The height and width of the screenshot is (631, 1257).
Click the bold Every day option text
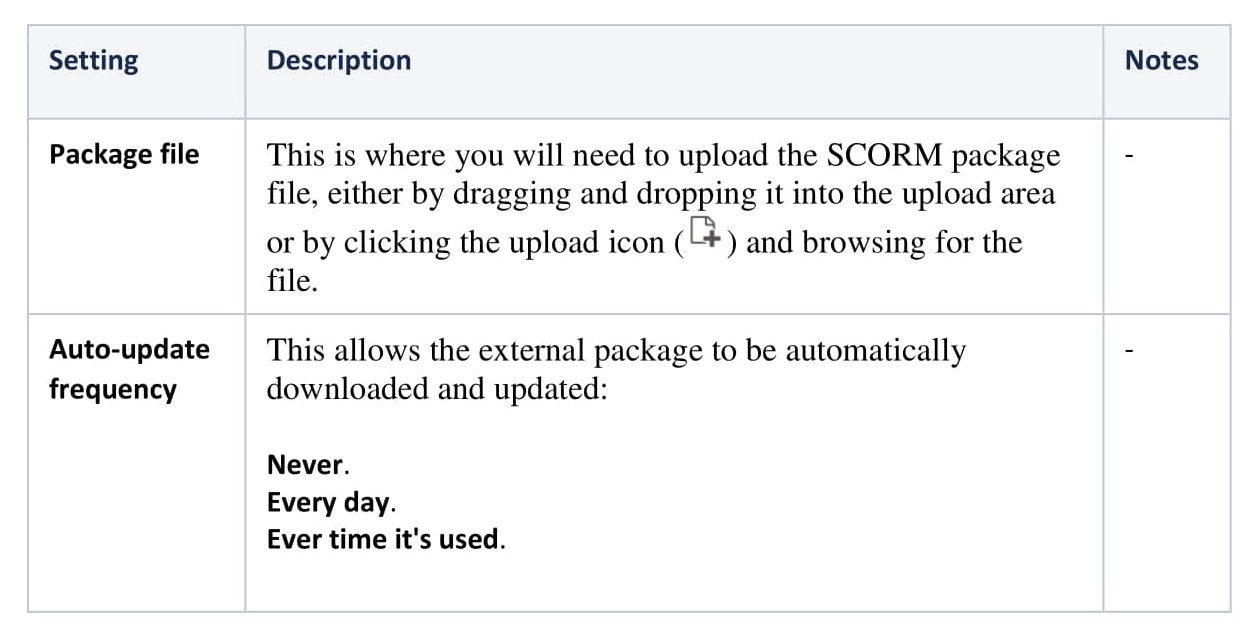tap(328, 502)
